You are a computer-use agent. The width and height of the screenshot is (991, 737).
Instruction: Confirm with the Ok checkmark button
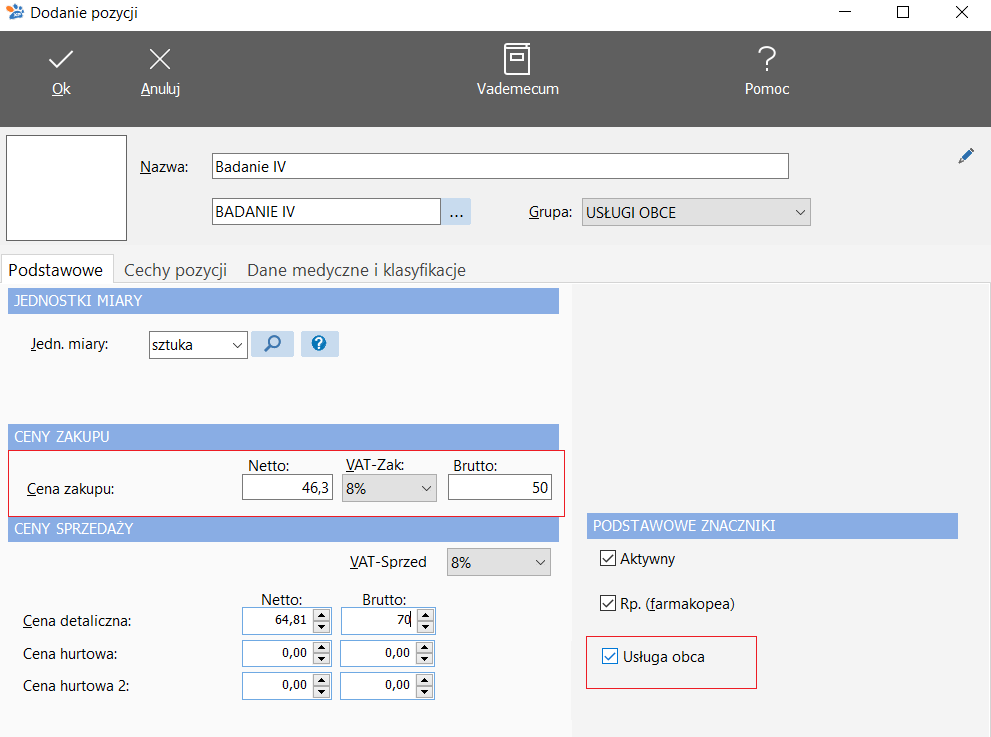[x=61, y=73]
